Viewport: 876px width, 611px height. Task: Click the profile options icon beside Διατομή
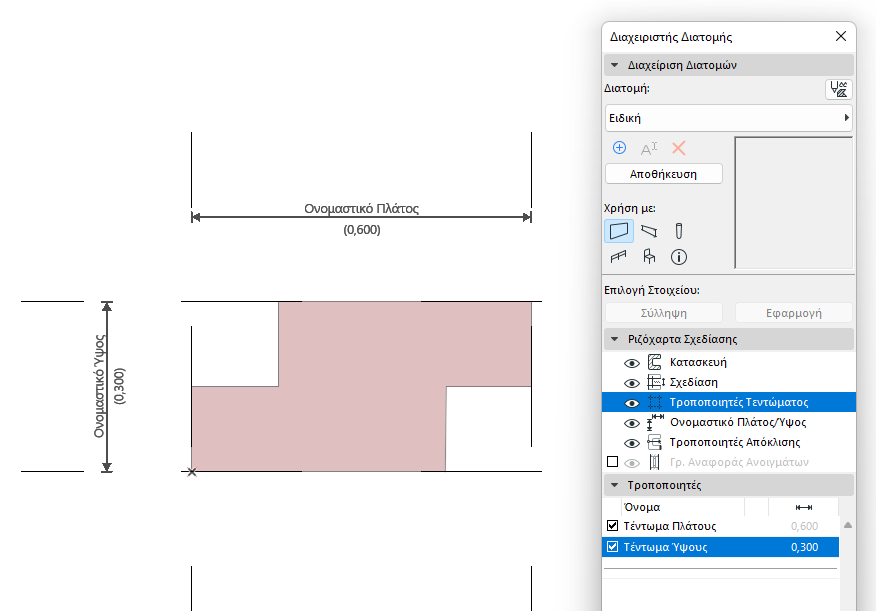point(838,89)
